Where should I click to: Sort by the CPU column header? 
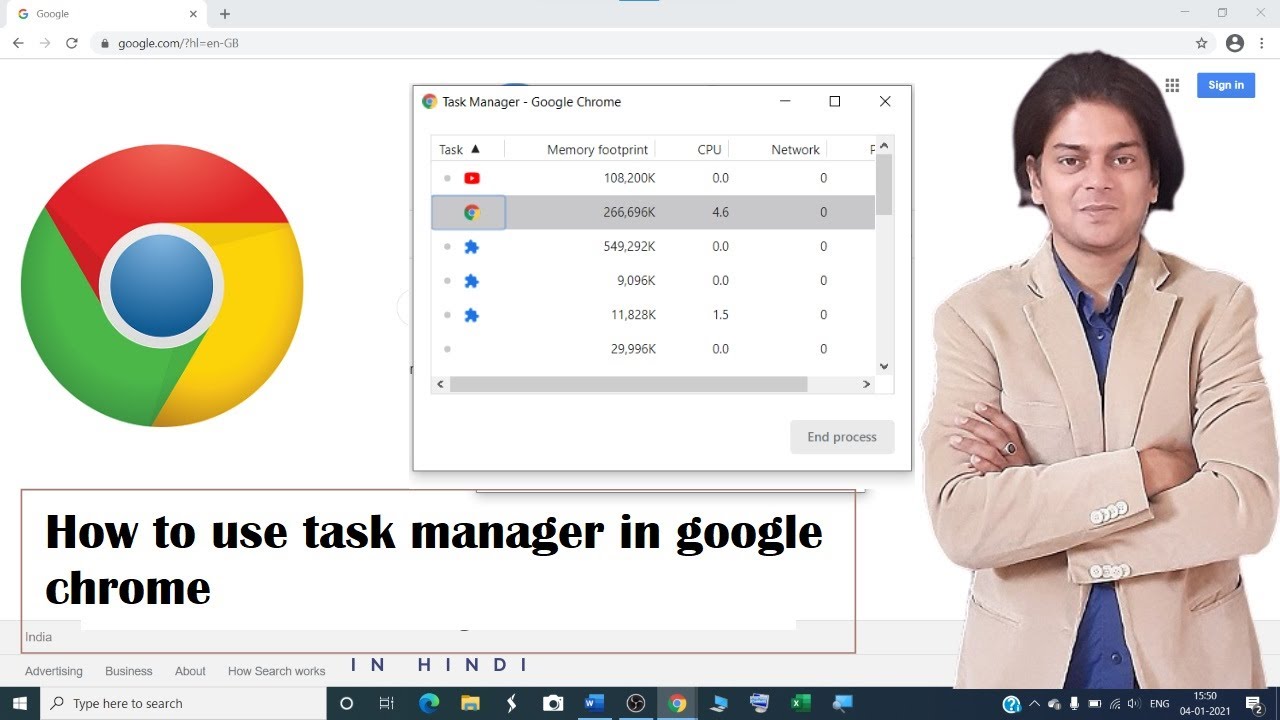point(709,149)
